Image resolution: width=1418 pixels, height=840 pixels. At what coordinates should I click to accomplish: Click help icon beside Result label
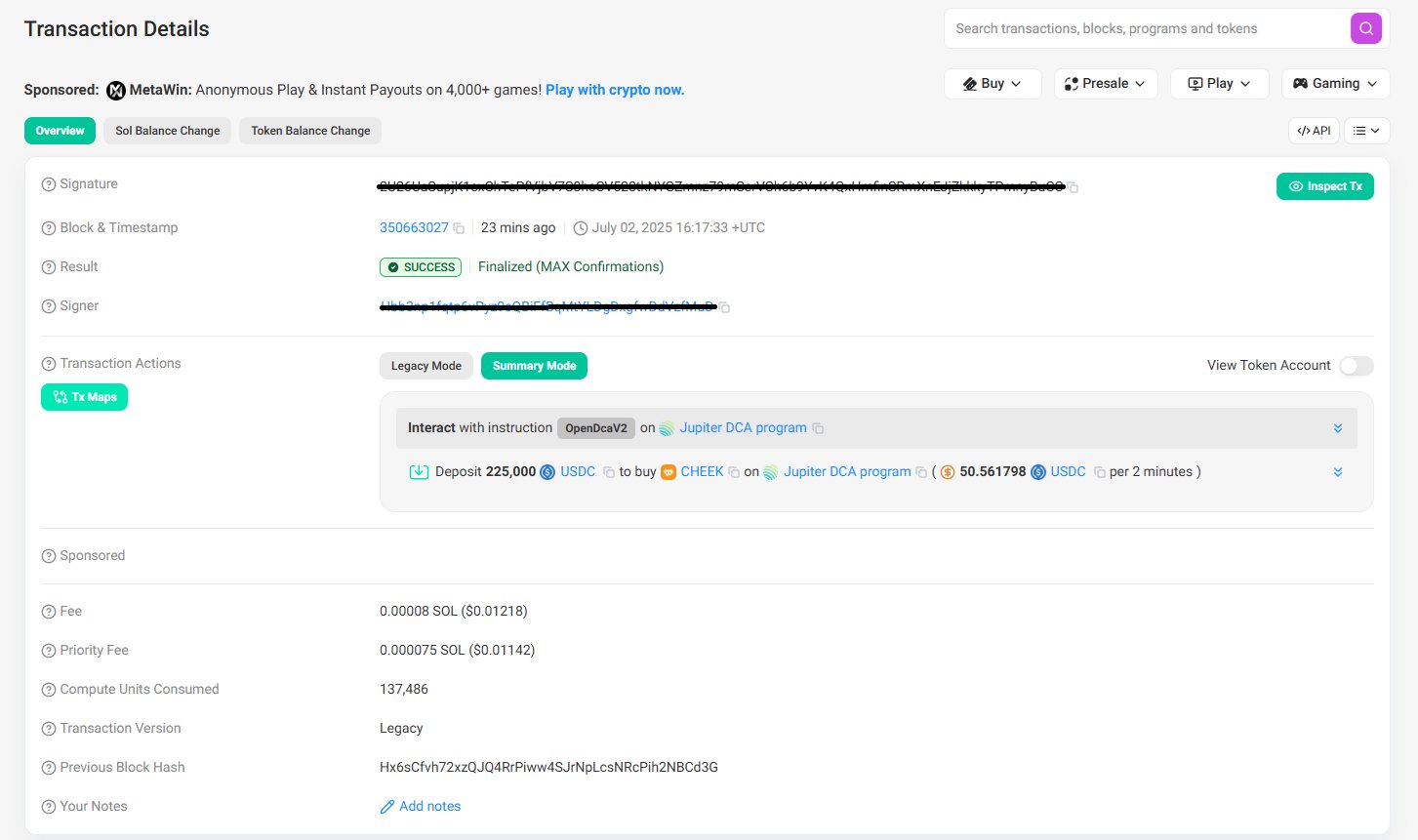point(49,267)
